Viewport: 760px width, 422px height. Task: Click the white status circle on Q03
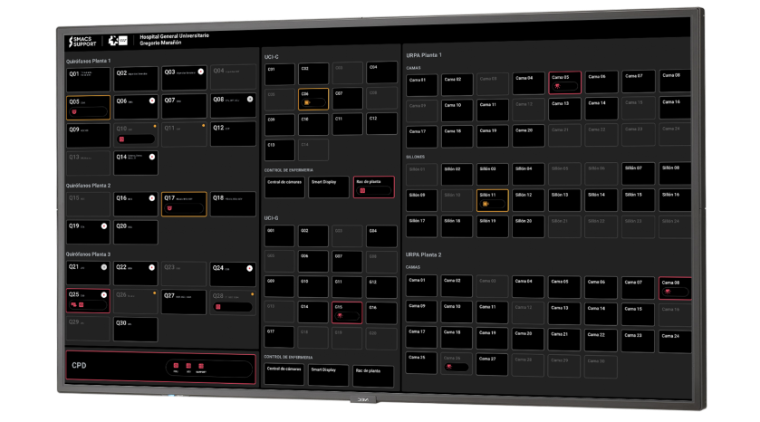(200, 72)
